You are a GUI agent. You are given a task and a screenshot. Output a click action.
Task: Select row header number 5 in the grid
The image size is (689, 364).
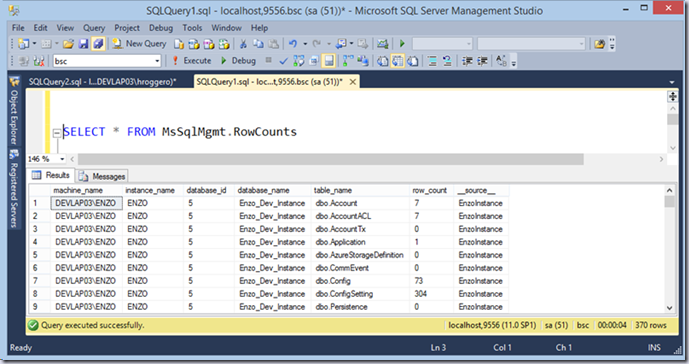(40, 255)
